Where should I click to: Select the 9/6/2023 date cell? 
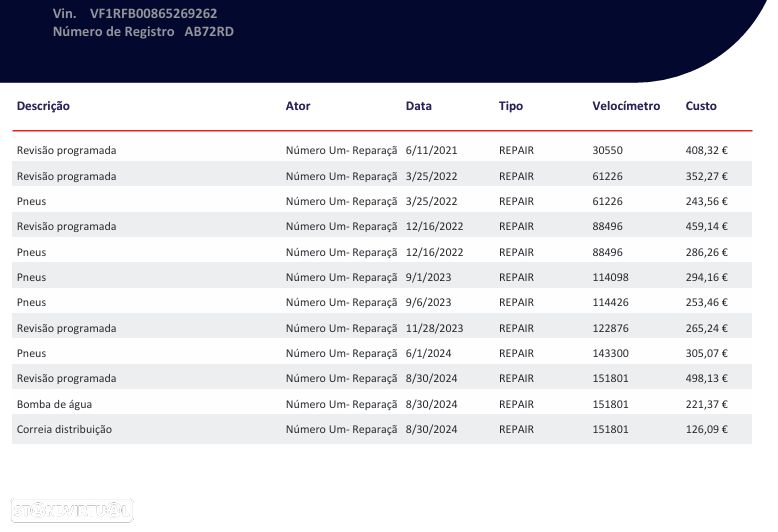[x=429, y=302]
